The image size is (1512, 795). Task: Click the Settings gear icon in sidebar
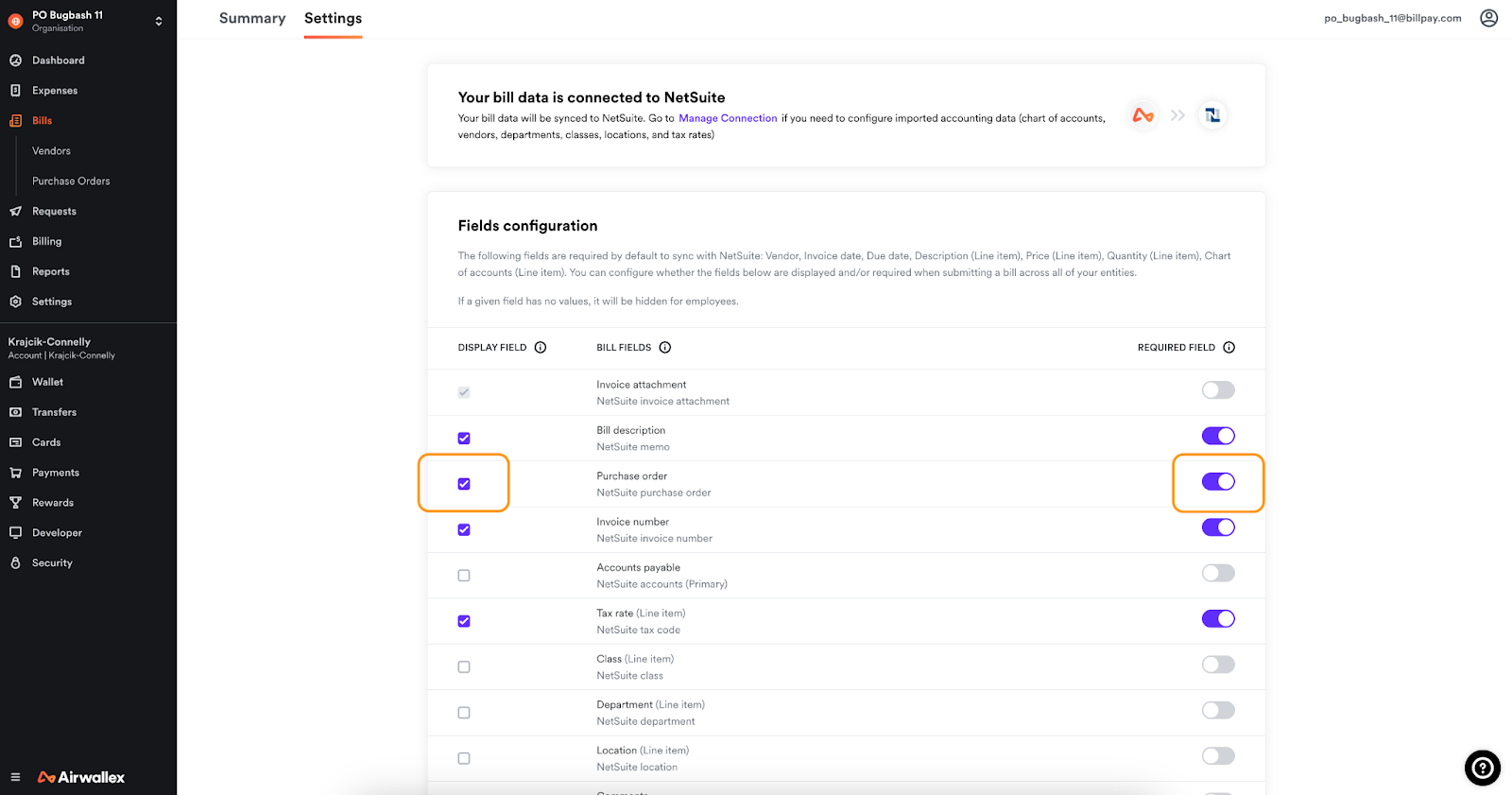(x=15, y=302)
